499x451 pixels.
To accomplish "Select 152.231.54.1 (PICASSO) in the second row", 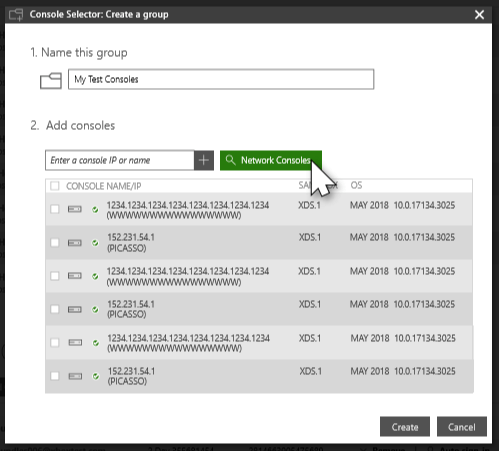I will (x=131, y=243).
